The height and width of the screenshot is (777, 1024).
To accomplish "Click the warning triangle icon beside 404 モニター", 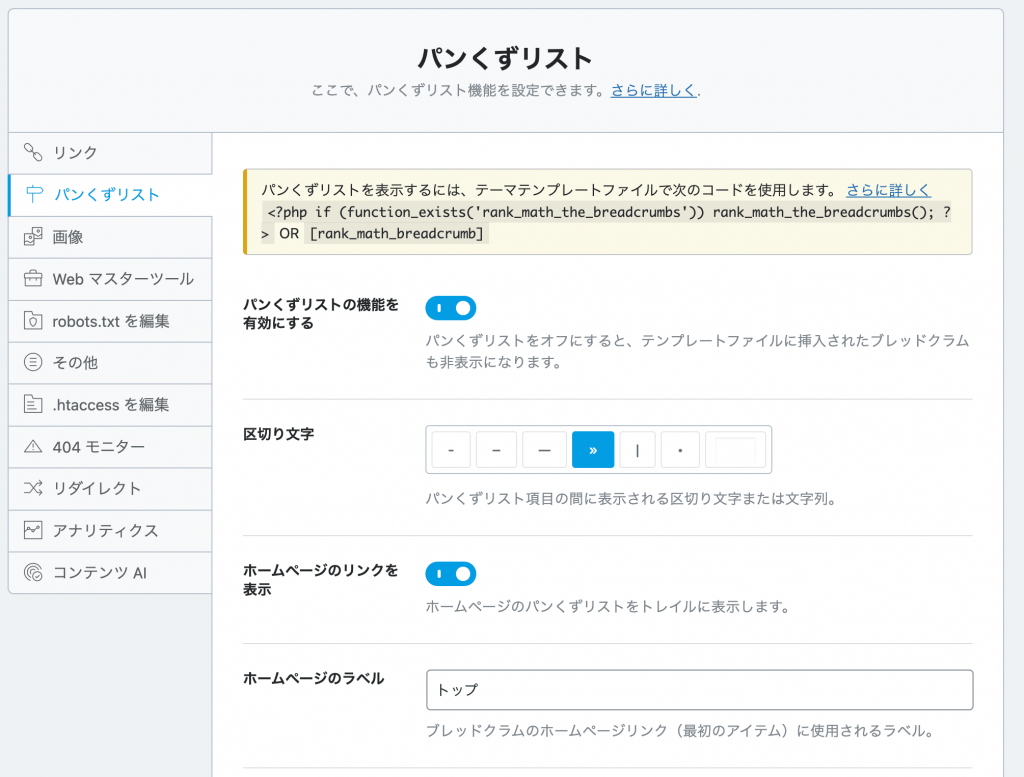I will click(33, 447).
